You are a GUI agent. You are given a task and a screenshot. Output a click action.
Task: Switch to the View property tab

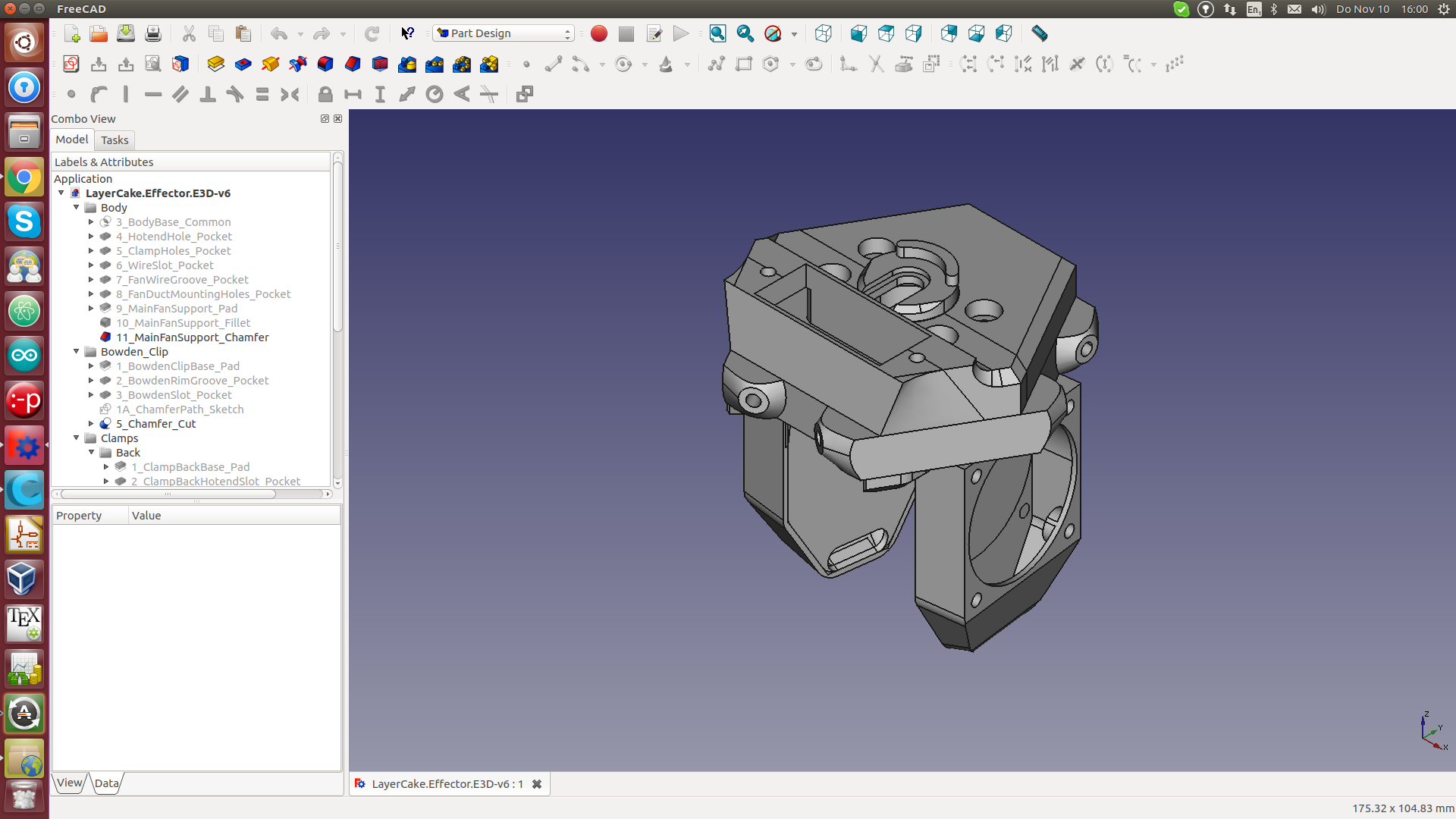tap(69, 783)
